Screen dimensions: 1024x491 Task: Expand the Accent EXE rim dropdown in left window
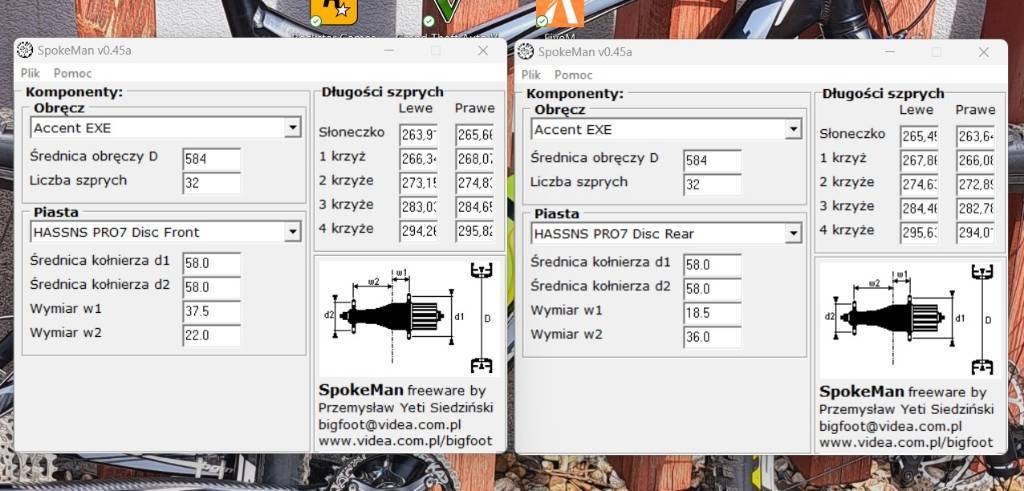point(293,127)
